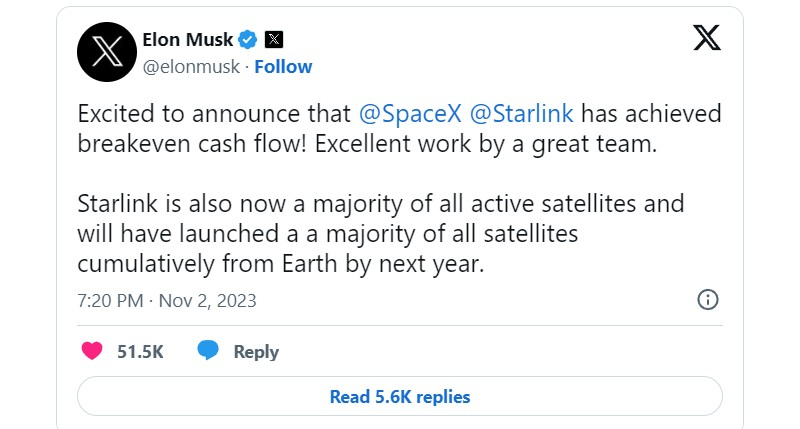Click 'cumulatively from Earth by next year' line

[x=280, y=264]
